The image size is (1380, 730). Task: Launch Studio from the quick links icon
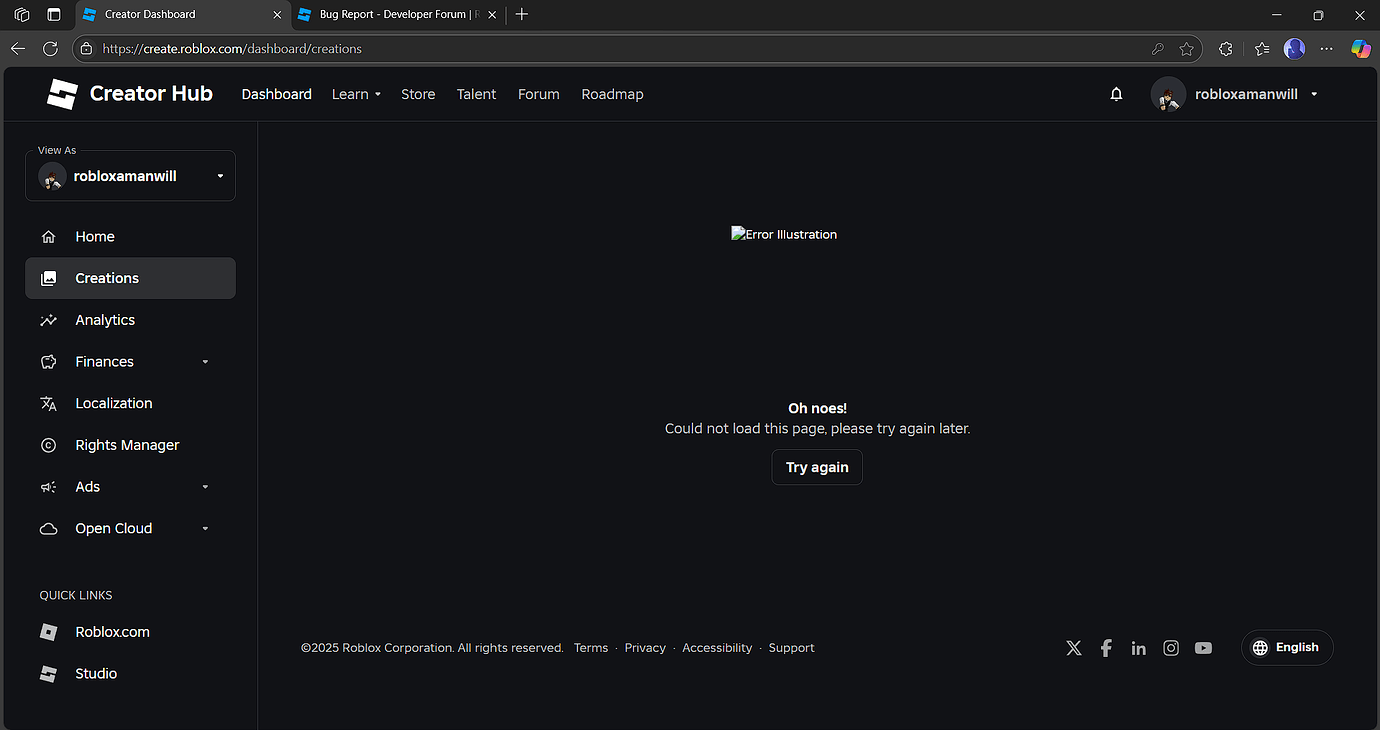pyautogui.click(x=48, y=673)
